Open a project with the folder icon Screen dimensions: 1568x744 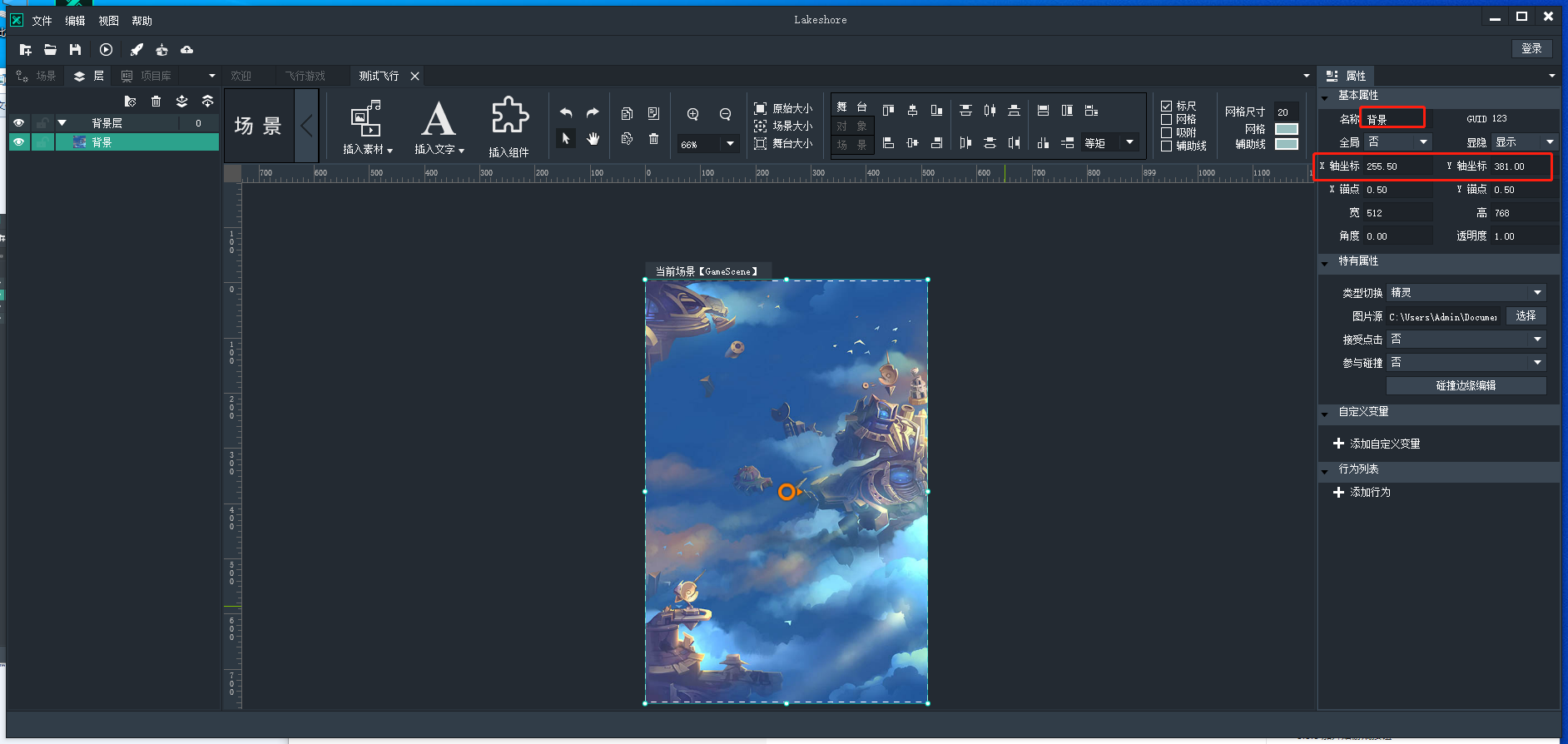pyautogui.click(x=51, y=50)
